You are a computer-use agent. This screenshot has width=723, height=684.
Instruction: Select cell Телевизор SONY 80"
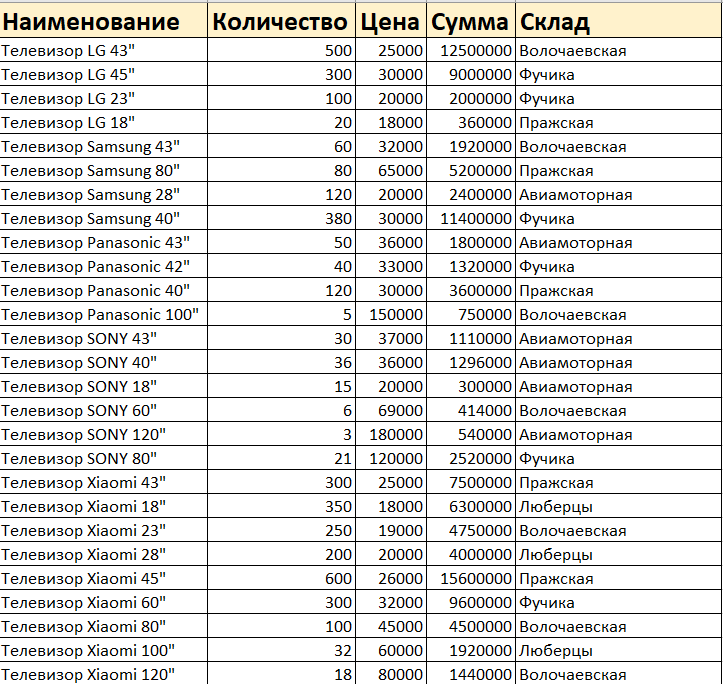point(103,458)
